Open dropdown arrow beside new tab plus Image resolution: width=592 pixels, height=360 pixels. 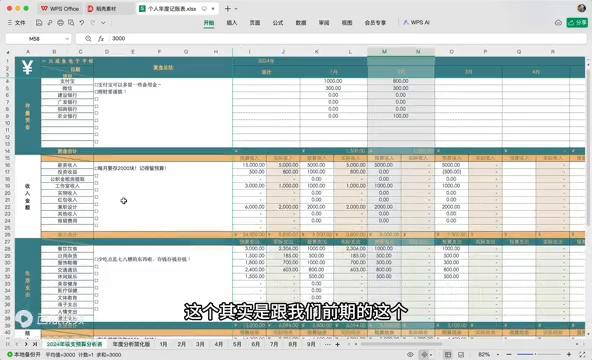[x=236, y=8]
